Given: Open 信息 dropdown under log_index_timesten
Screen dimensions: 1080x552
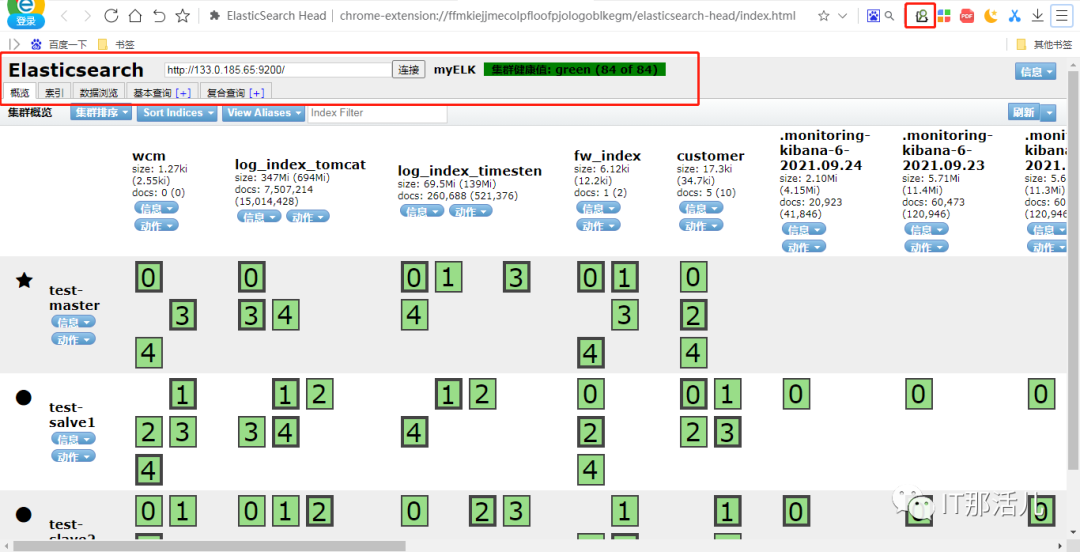Looking at the screenshot, I should (422, 211).
